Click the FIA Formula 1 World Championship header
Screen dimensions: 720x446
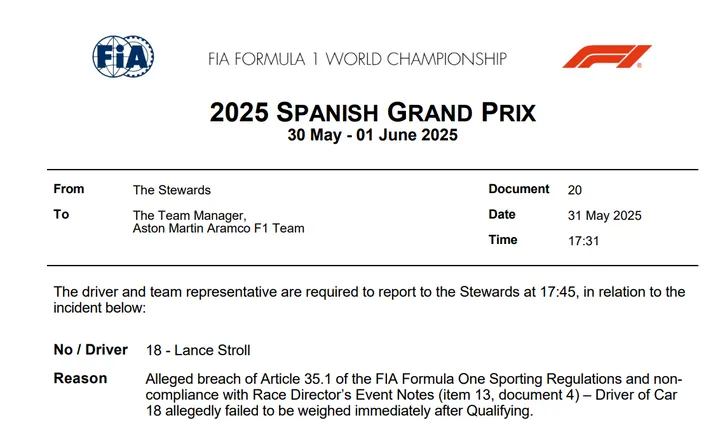(x=357, y=58)
